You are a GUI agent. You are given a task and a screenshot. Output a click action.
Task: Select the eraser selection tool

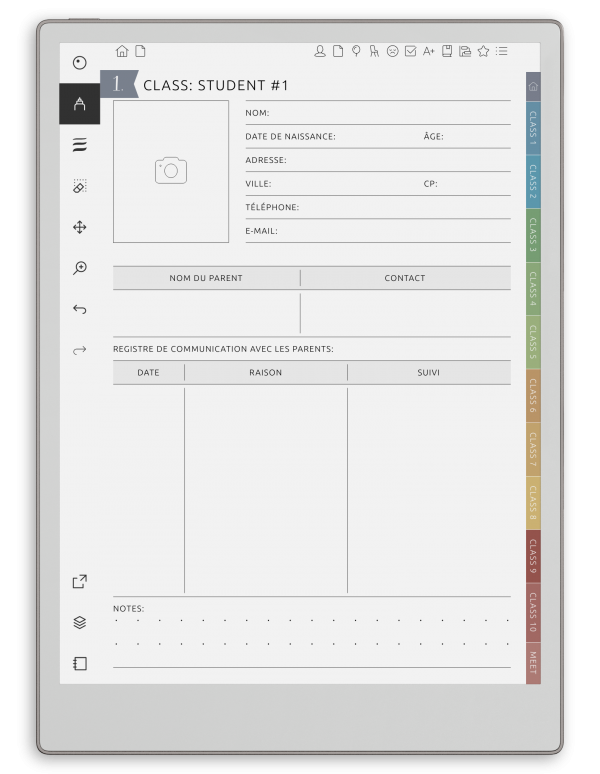point(79,186)
